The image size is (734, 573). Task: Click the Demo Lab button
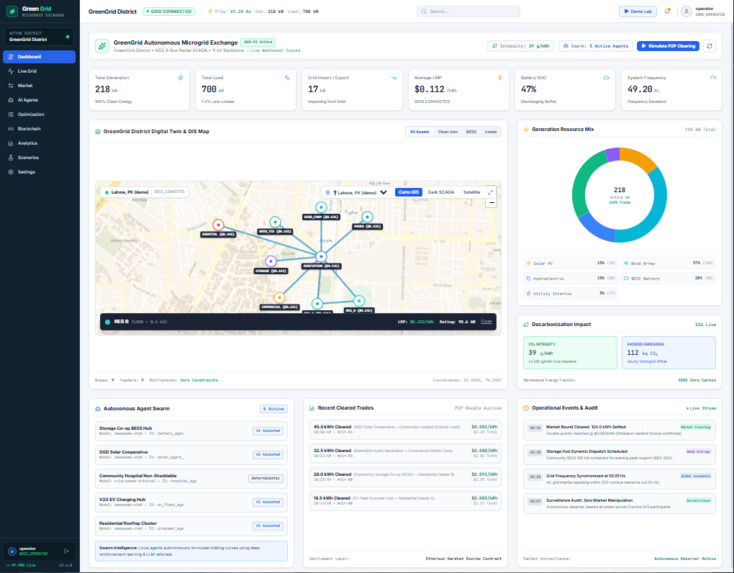tap(638, 11)
